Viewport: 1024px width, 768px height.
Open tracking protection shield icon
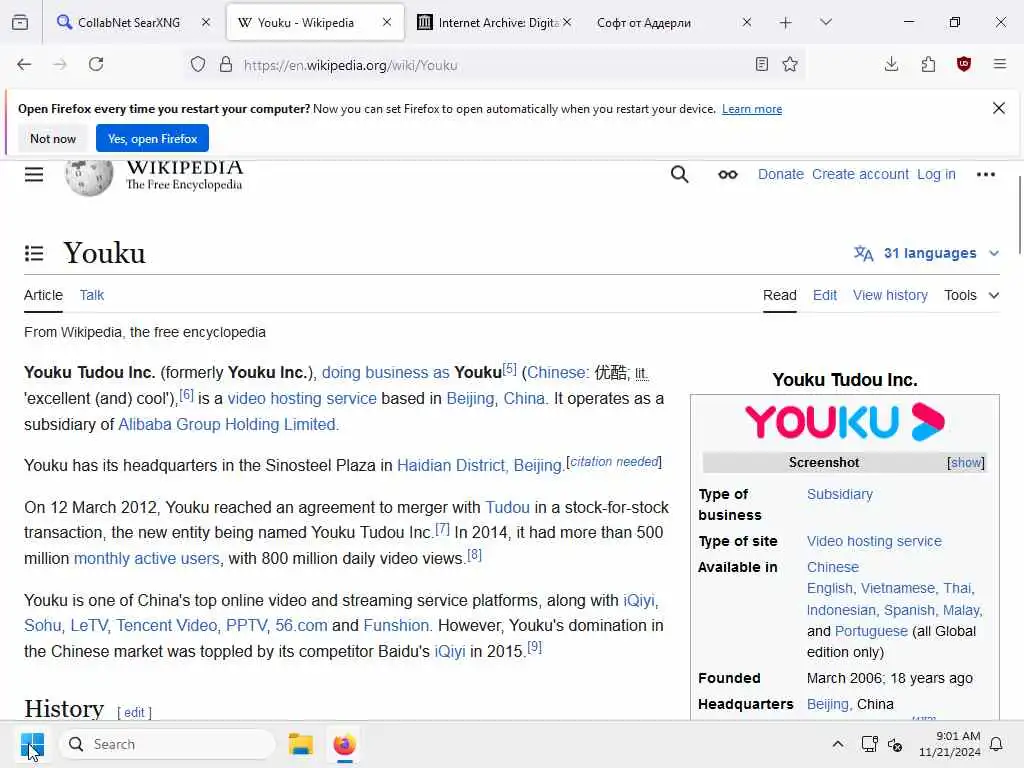coord(198,64)
